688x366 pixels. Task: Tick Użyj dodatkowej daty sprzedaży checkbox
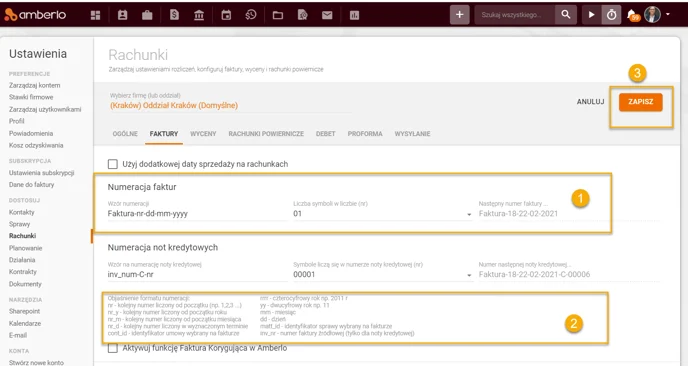click(113, 164)
